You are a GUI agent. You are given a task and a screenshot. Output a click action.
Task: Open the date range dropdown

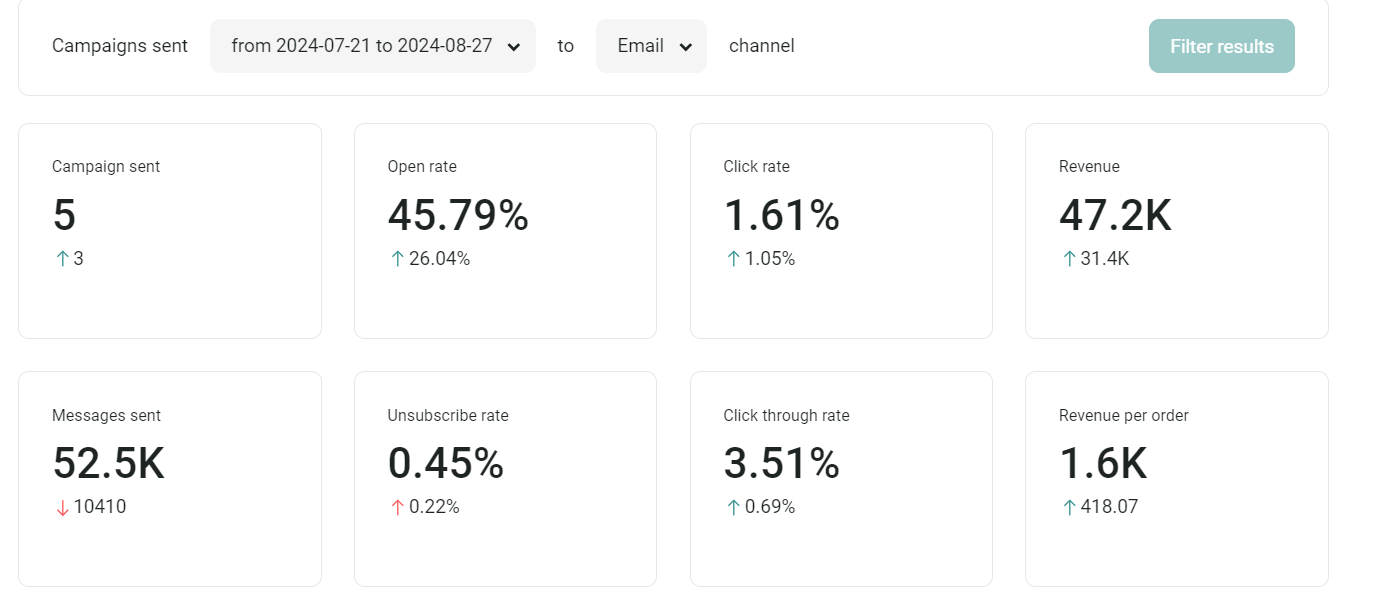373,46
